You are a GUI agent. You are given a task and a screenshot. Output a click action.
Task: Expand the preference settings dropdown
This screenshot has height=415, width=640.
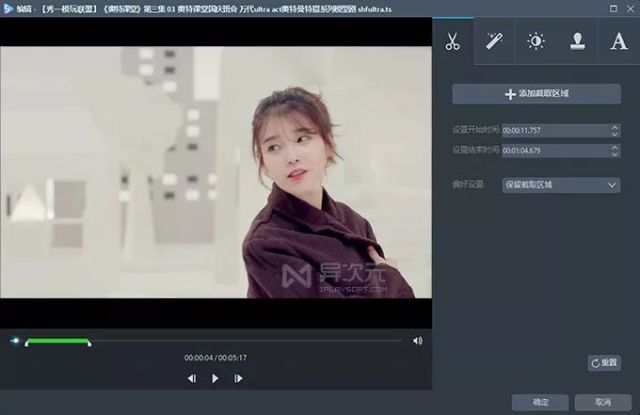pos(561,185)
